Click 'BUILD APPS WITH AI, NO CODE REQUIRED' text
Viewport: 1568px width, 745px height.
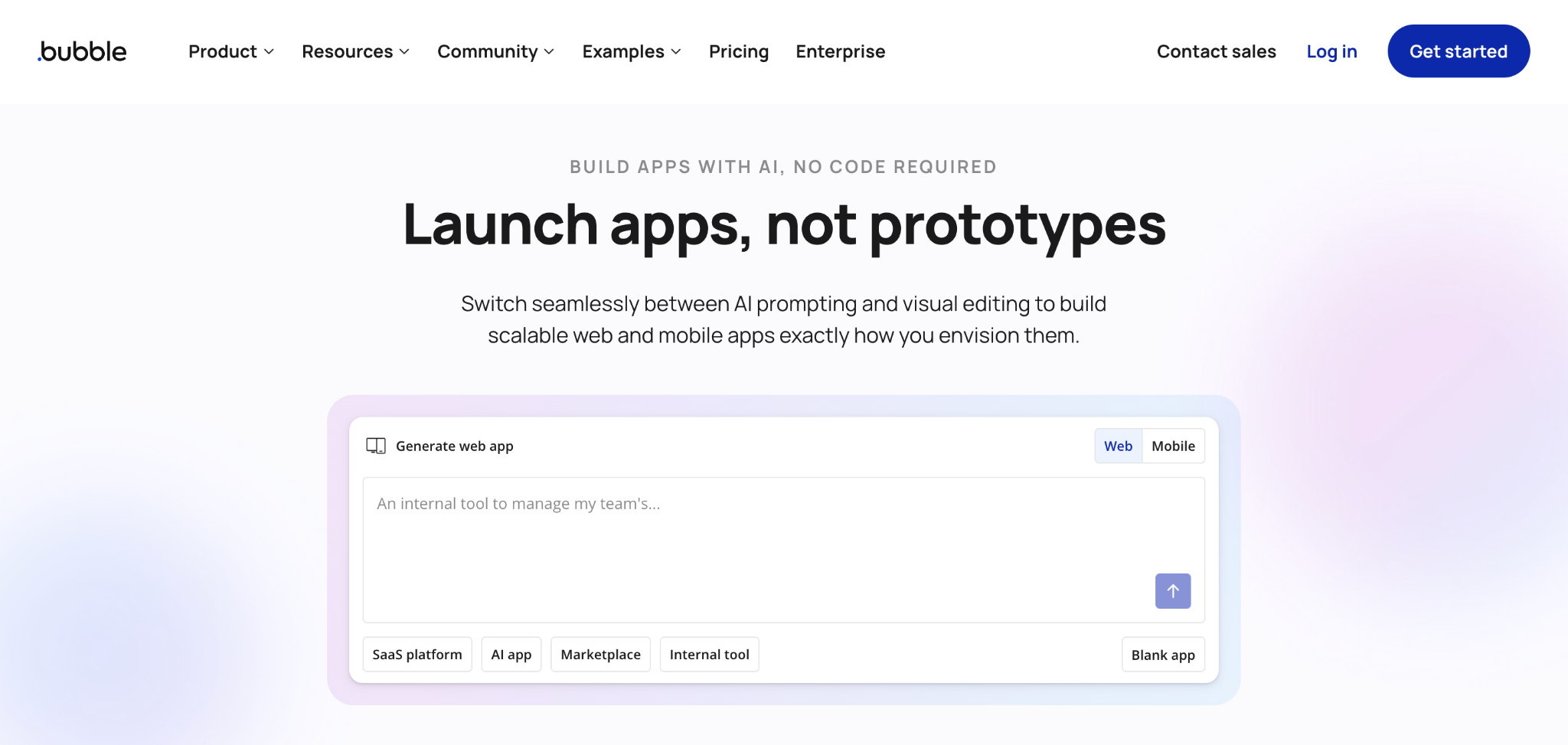(x=783, y=167)
